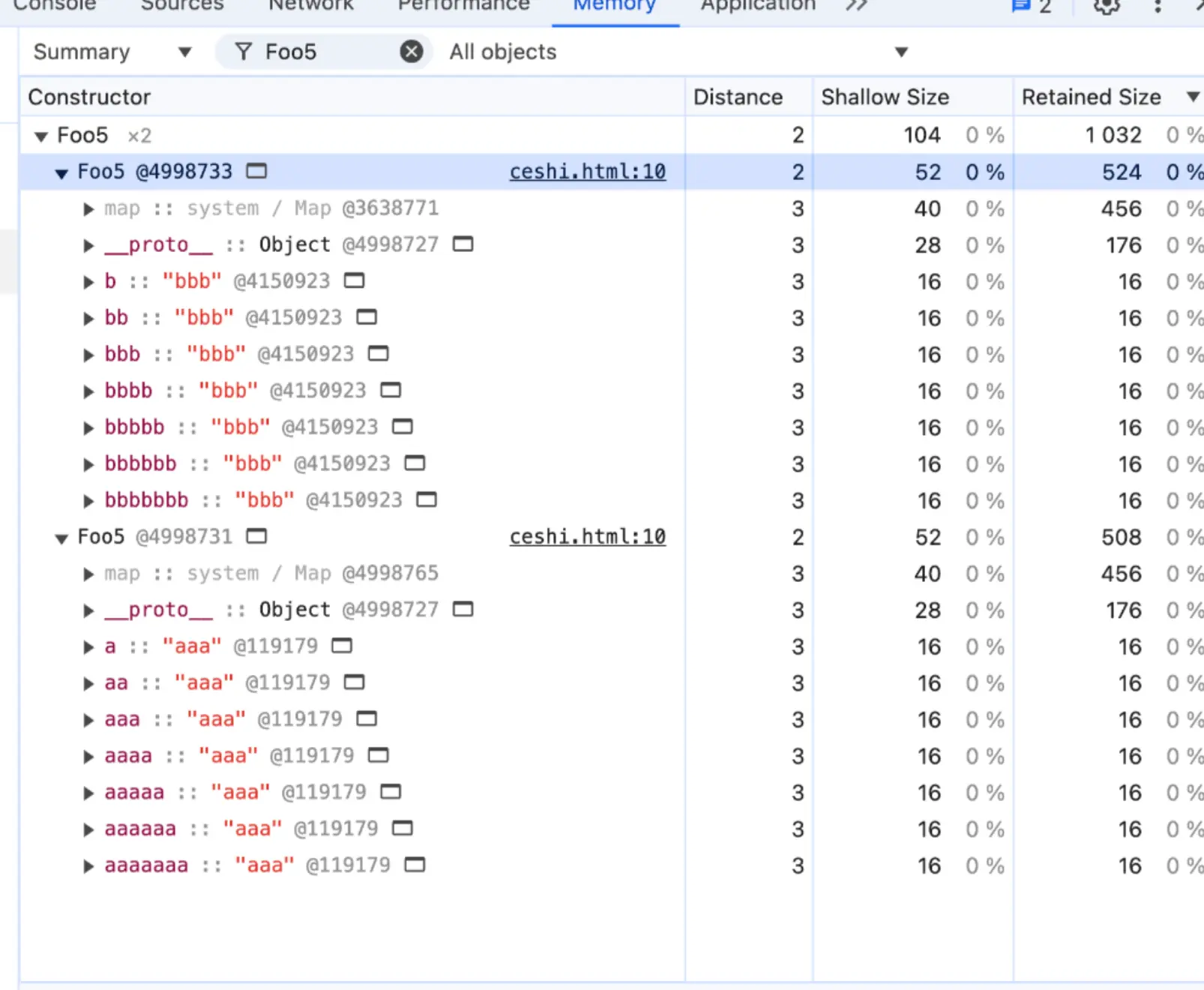Collapse Foo5 @4998733 object
This screenshot has height=990, width=1204.
tap(61, 172)
